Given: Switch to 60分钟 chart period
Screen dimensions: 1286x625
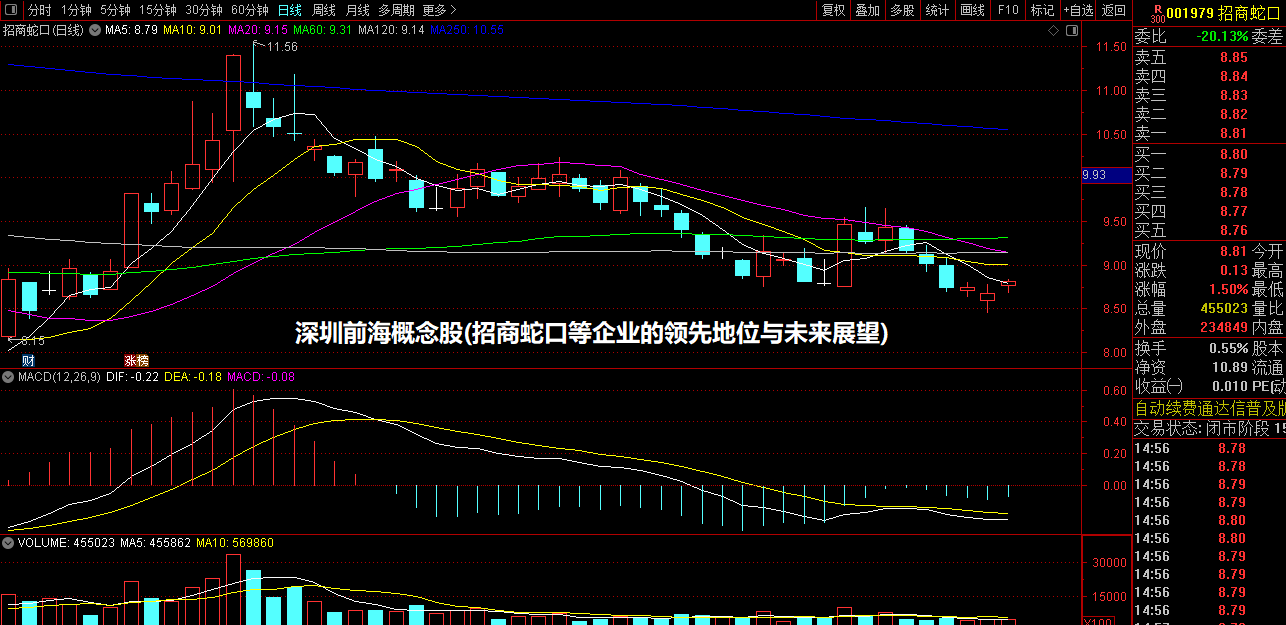Looking at the screenshot, I should 249,10.
